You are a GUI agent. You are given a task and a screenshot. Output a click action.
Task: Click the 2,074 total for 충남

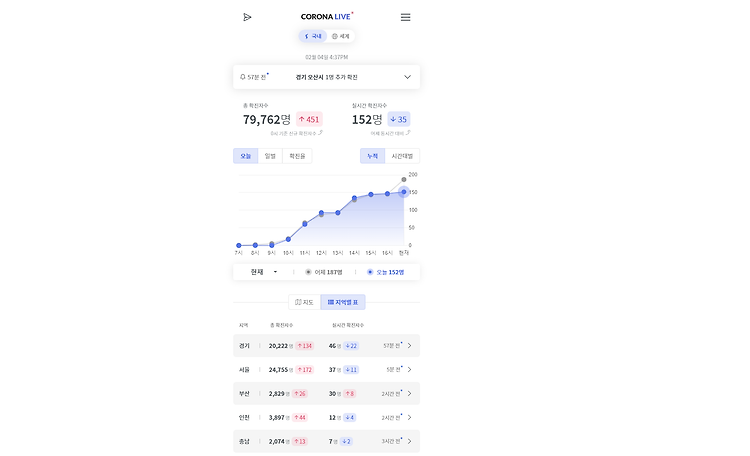276,441
